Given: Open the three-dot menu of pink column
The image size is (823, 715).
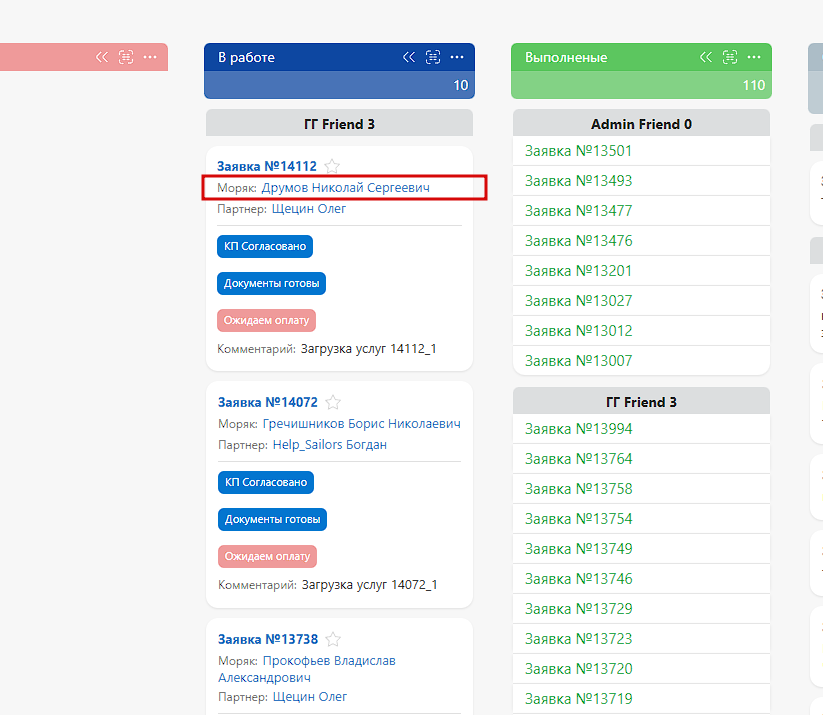Looking at the screenshot, I should [150, 57].
